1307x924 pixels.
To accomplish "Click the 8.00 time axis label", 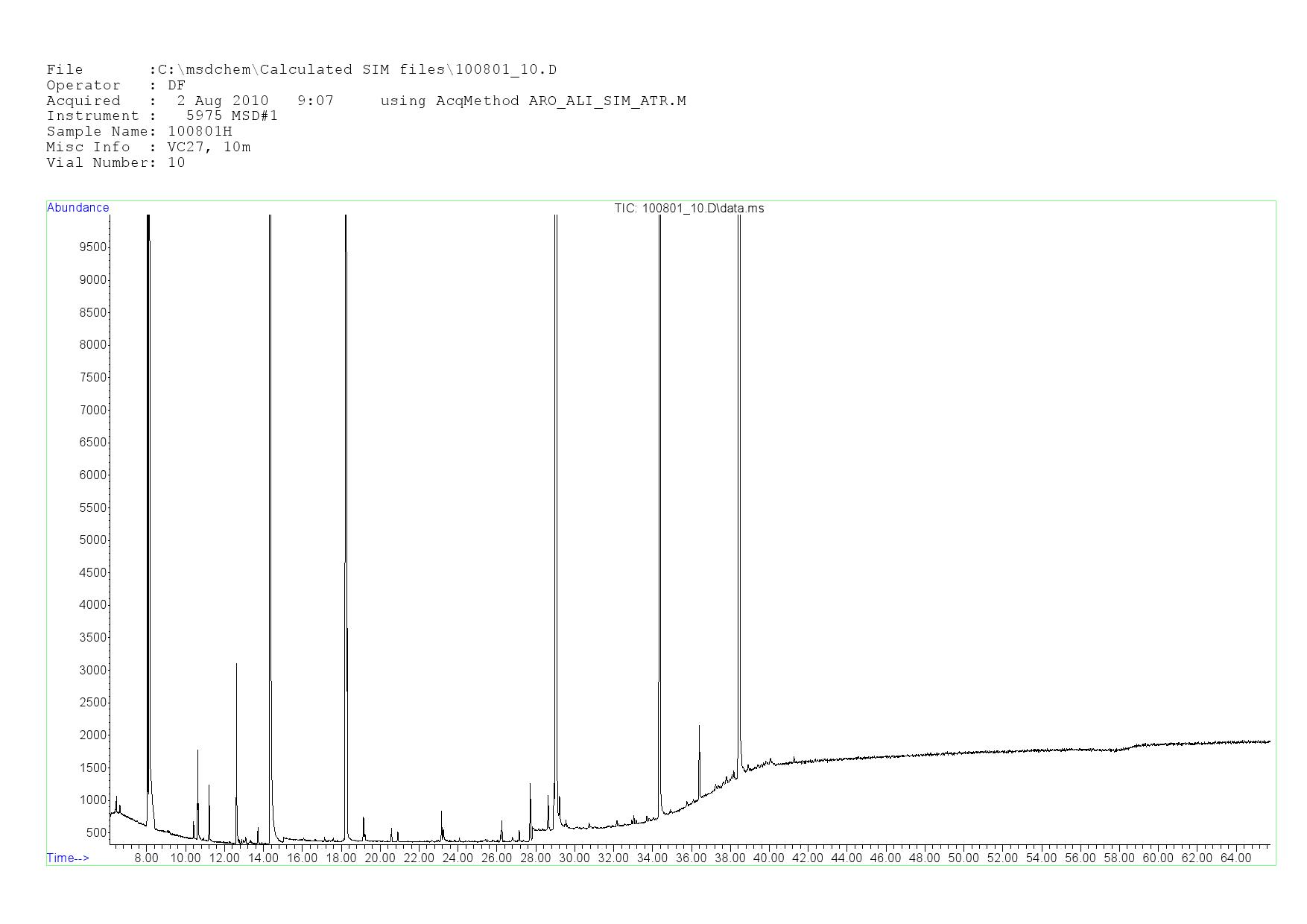I will [x=146, y=858].
